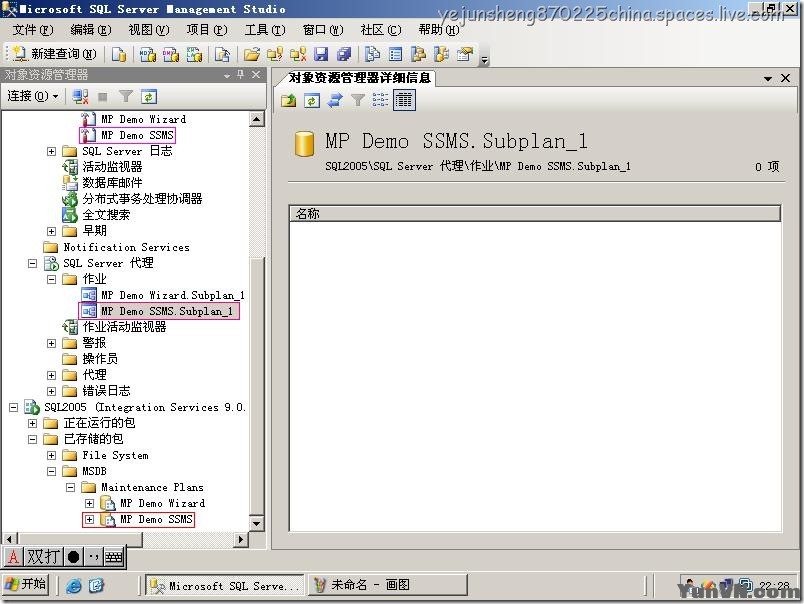Open the 工具(T) menu
This screenshot has height=604, width=804.
point(265,30)
